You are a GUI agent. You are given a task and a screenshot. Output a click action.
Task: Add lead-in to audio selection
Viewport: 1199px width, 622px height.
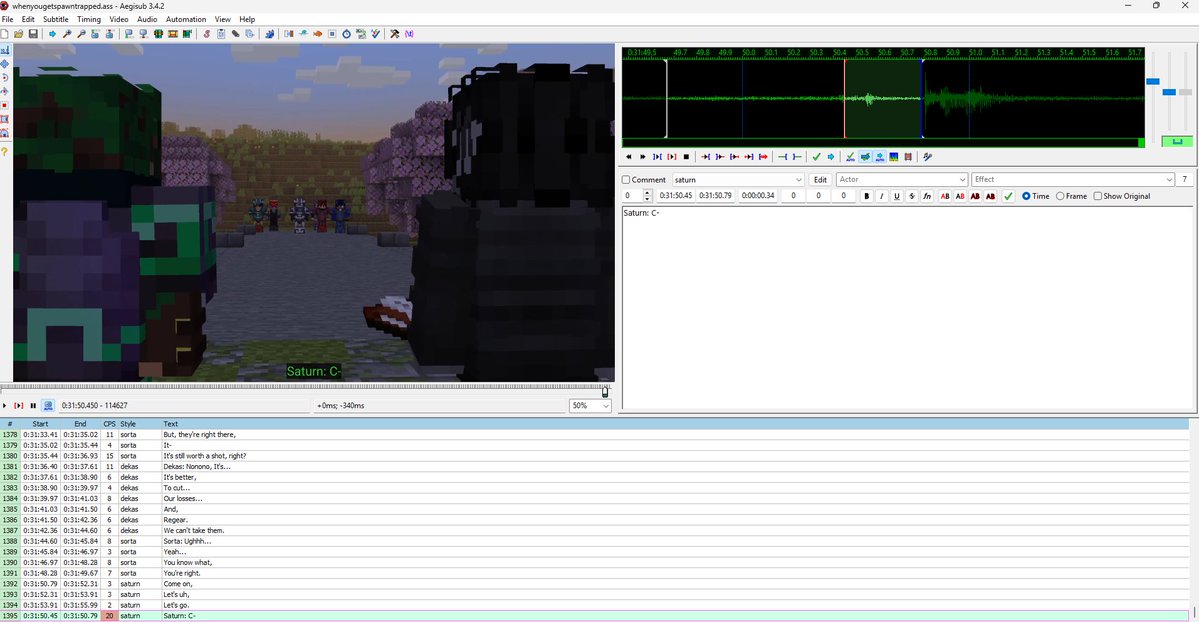tap(782, 157)
